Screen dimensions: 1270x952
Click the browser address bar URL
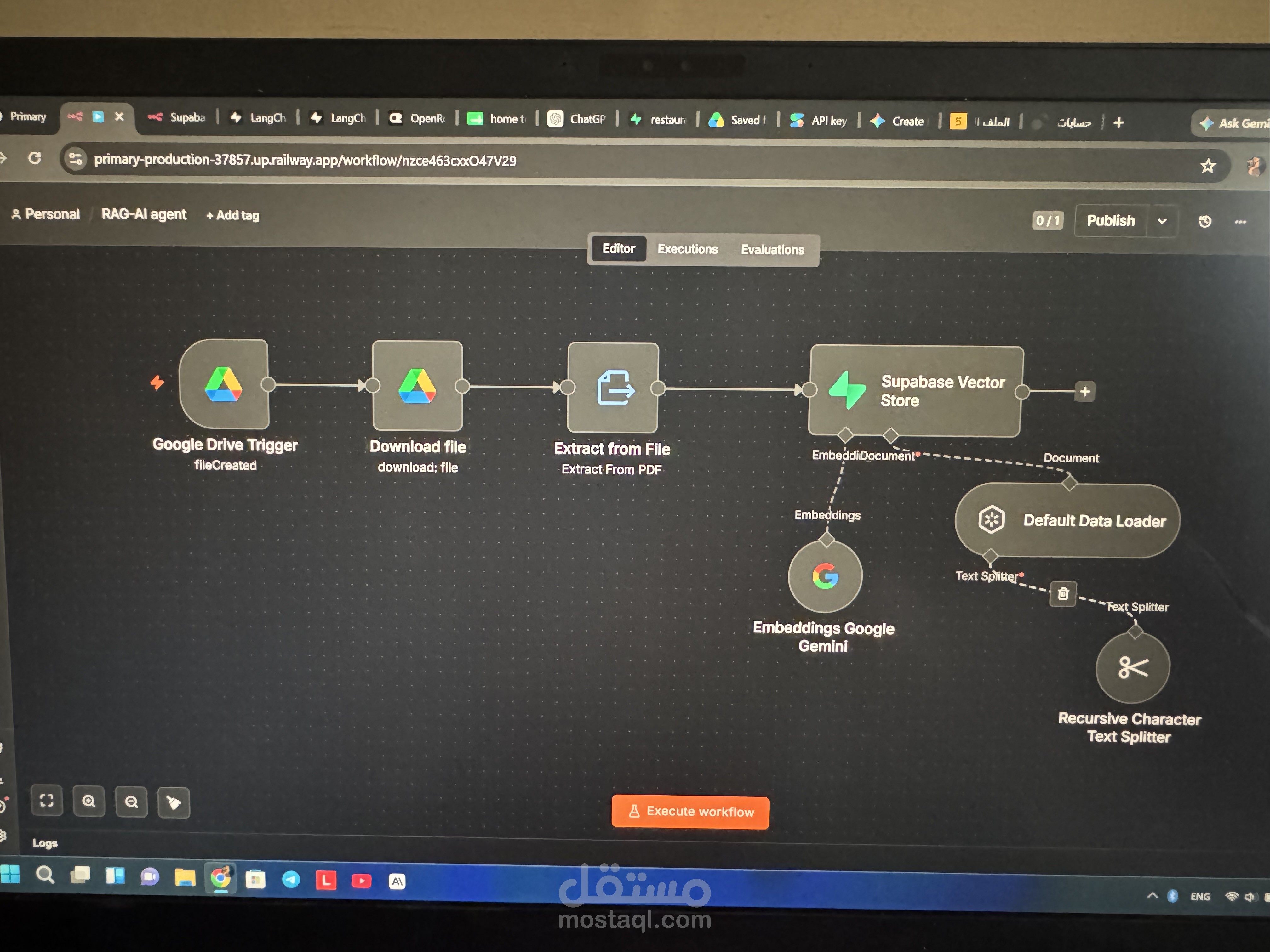[305, 160]
